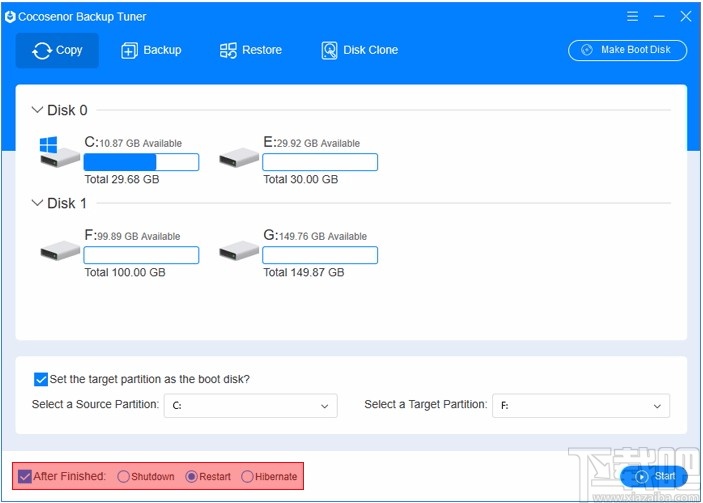Open the Source Partition dropdown

tap(251, 406)
